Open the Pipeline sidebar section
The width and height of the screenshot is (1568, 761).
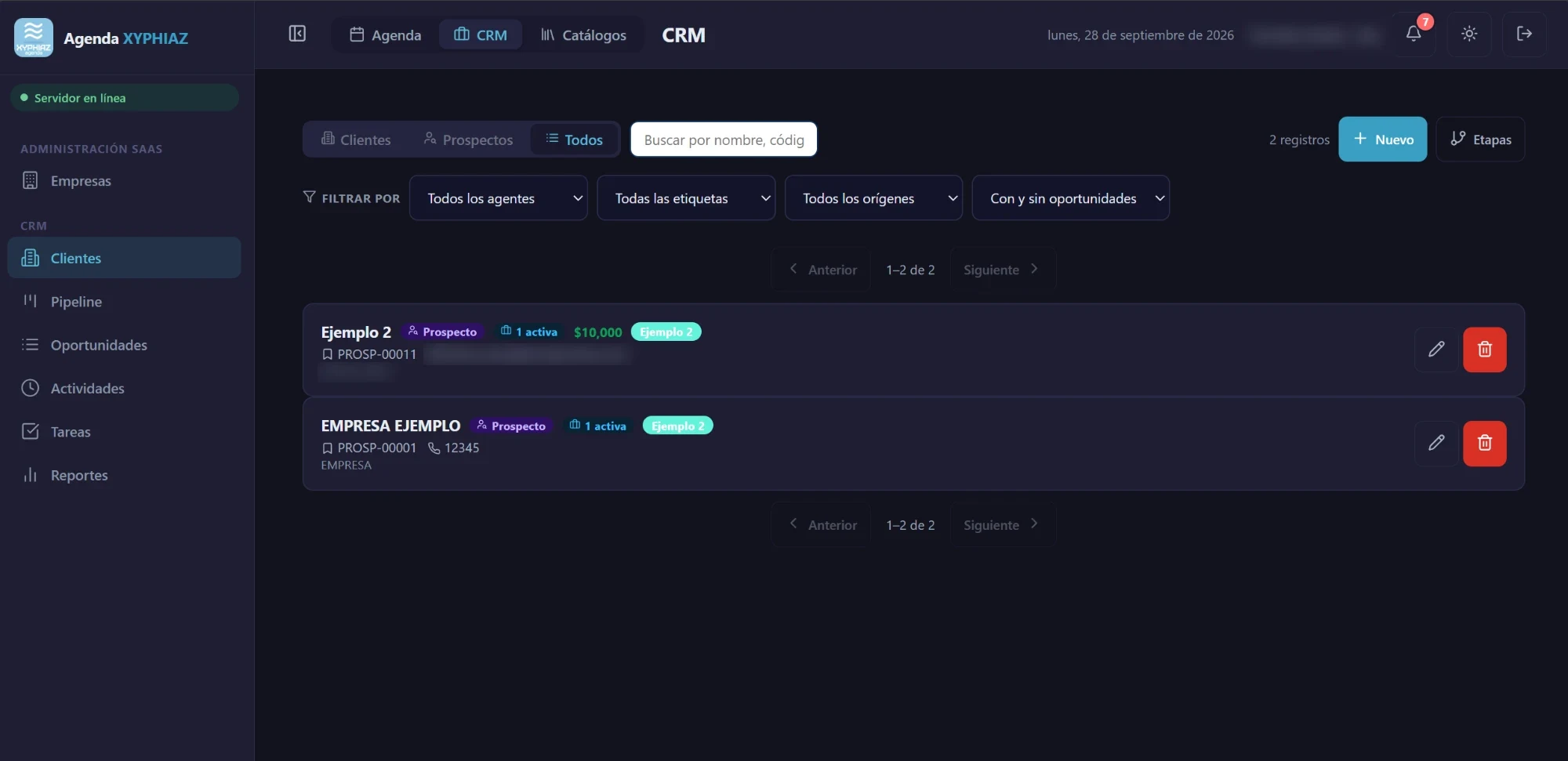pyautogui.click(x=124, y=302)
